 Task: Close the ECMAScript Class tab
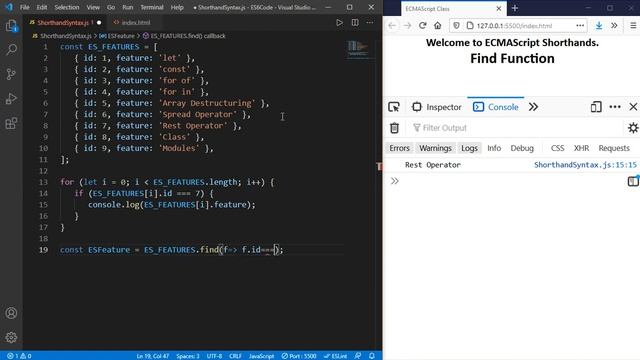click(x=499, y=8)
